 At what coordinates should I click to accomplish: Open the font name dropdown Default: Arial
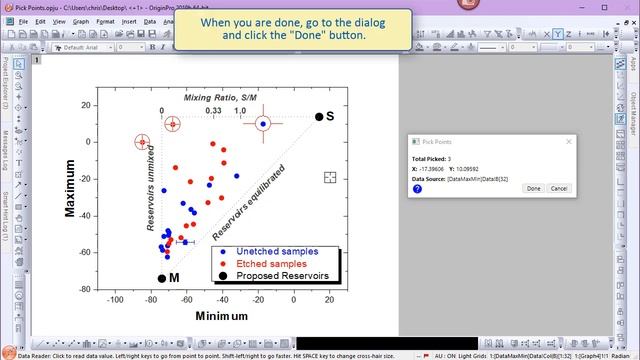(x=83, y=48)
